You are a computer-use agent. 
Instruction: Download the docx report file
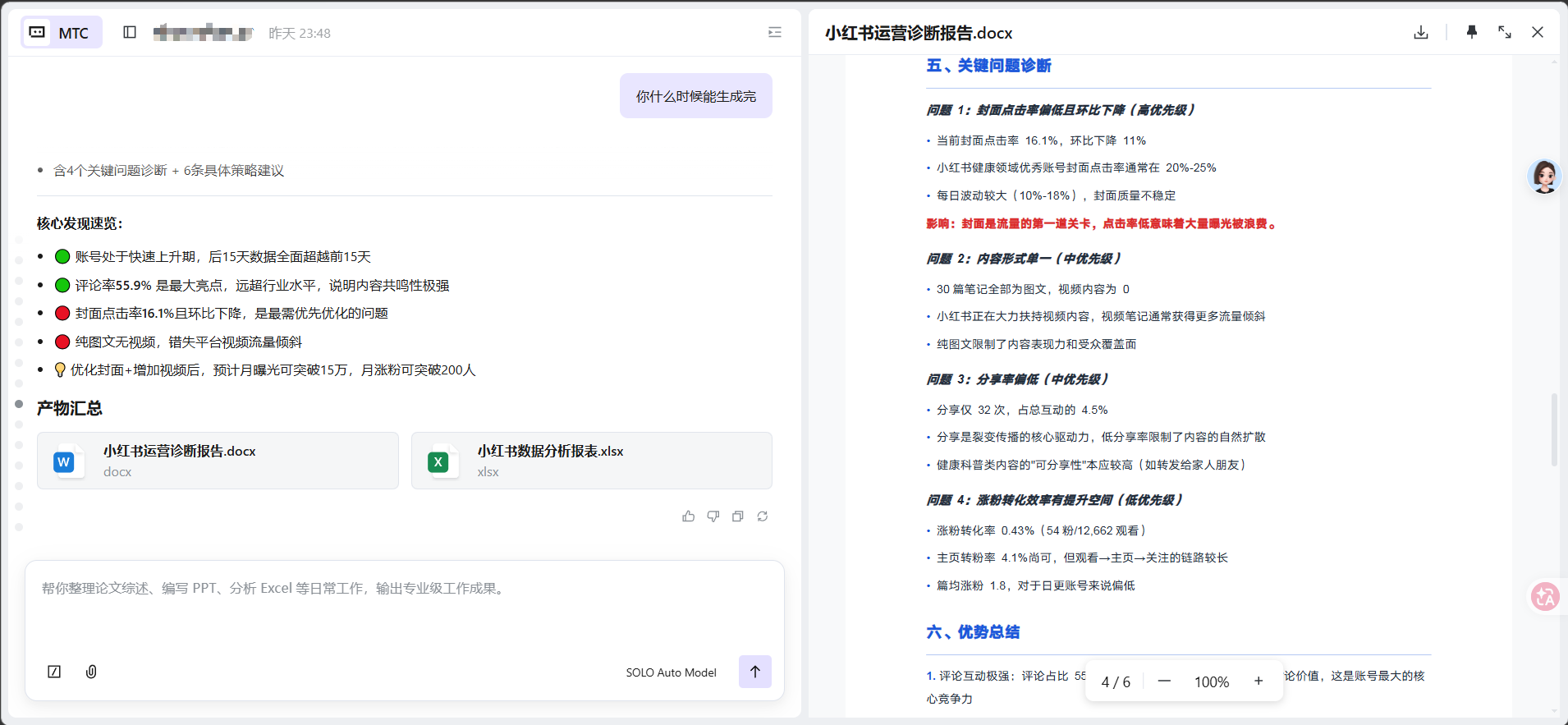(1421, 33)
